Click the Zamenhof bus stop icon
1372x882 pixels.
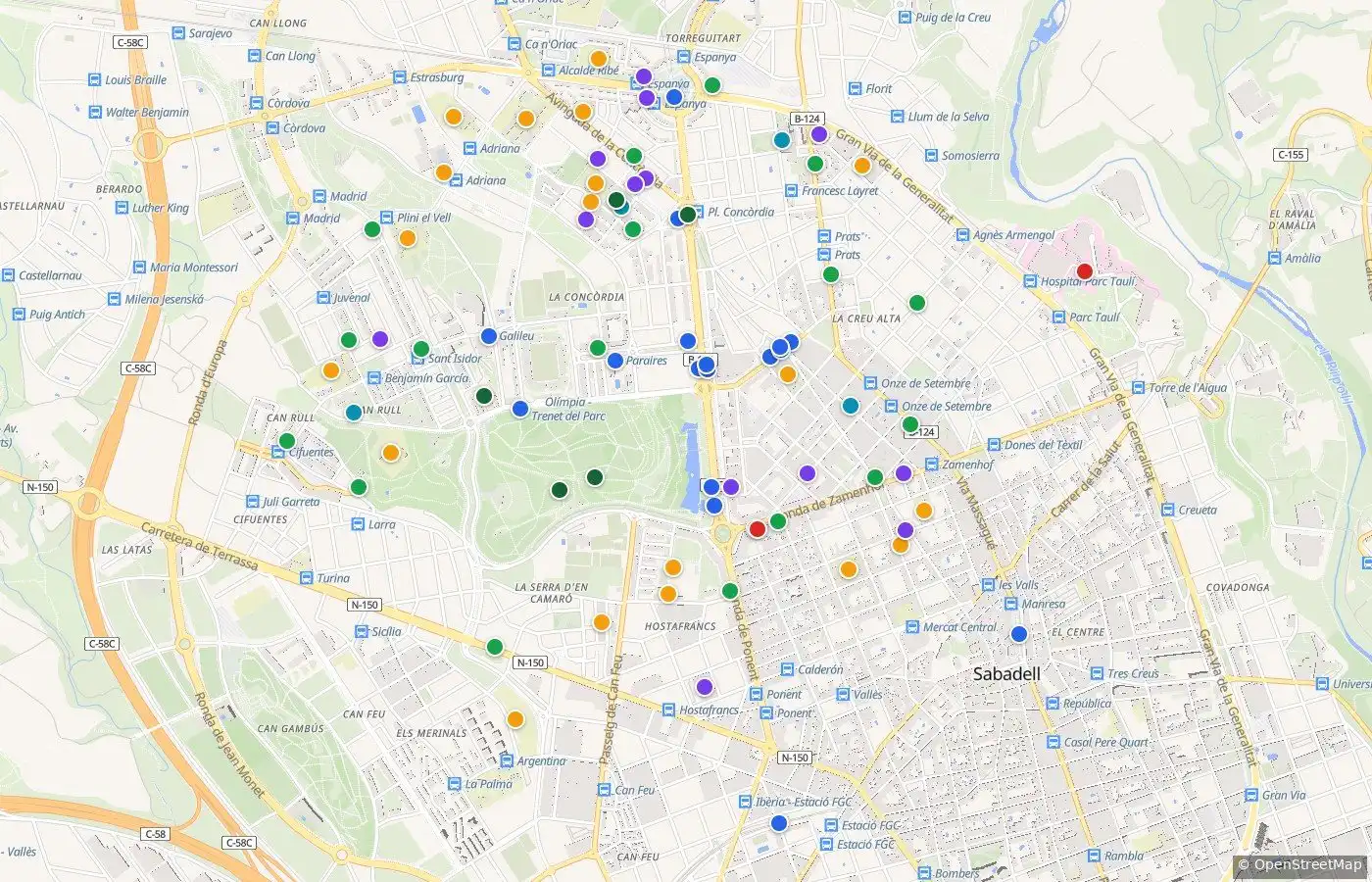pyautogui.click(x=932, y=465)
